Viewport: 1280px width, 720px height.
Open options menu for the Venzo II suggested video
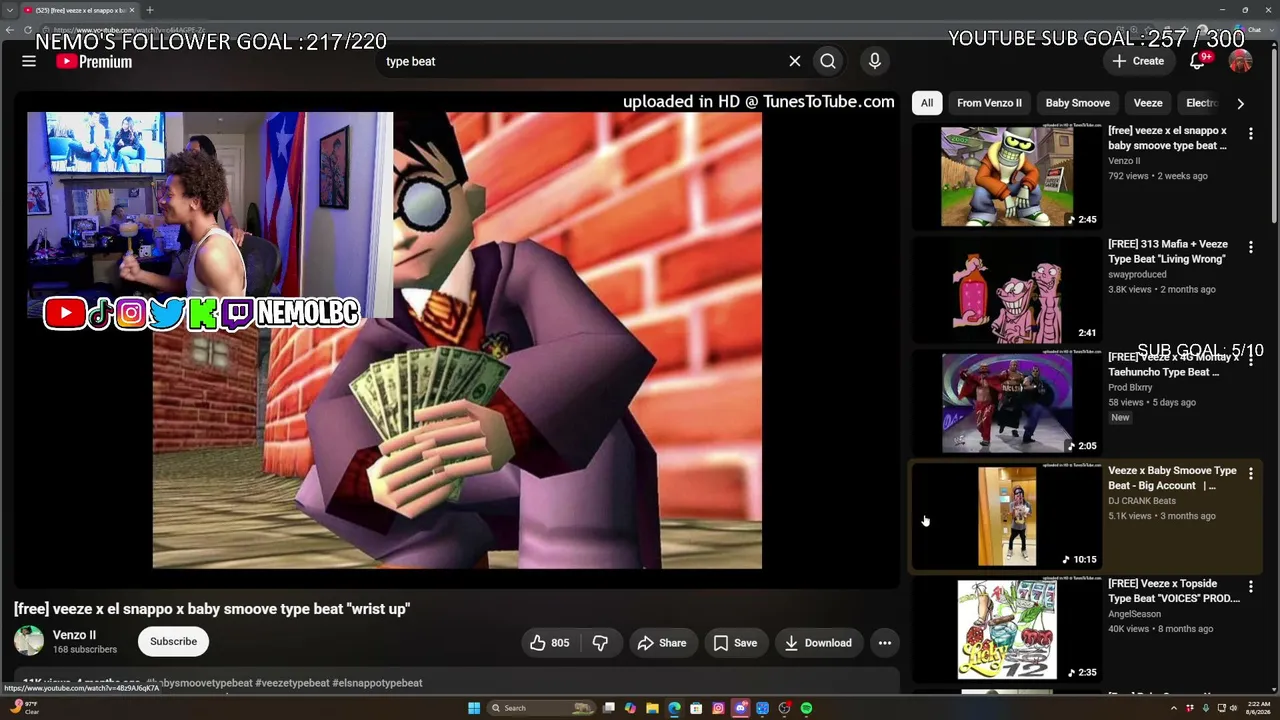1250,133
